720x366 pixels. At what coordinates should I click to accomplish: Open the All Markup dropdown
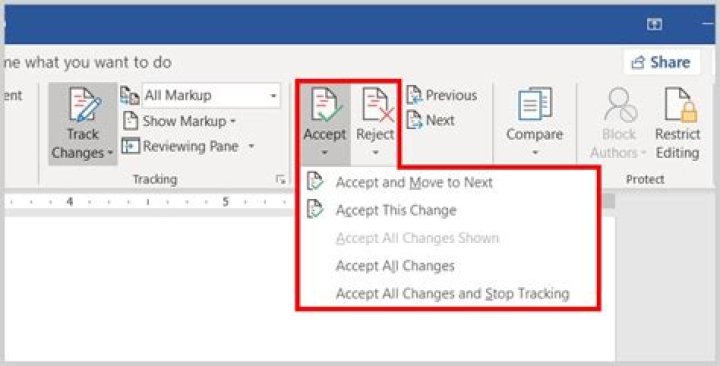[x=211, y=96]
